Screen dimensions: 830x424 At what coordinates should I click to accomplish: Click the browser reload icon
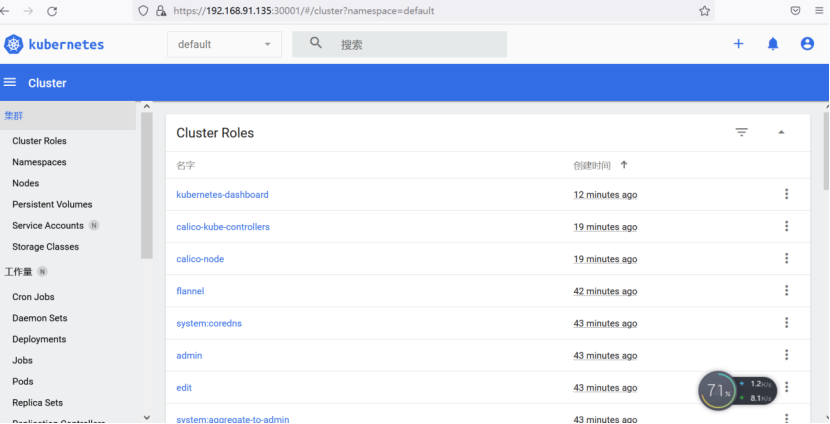[x=52, y=11]
